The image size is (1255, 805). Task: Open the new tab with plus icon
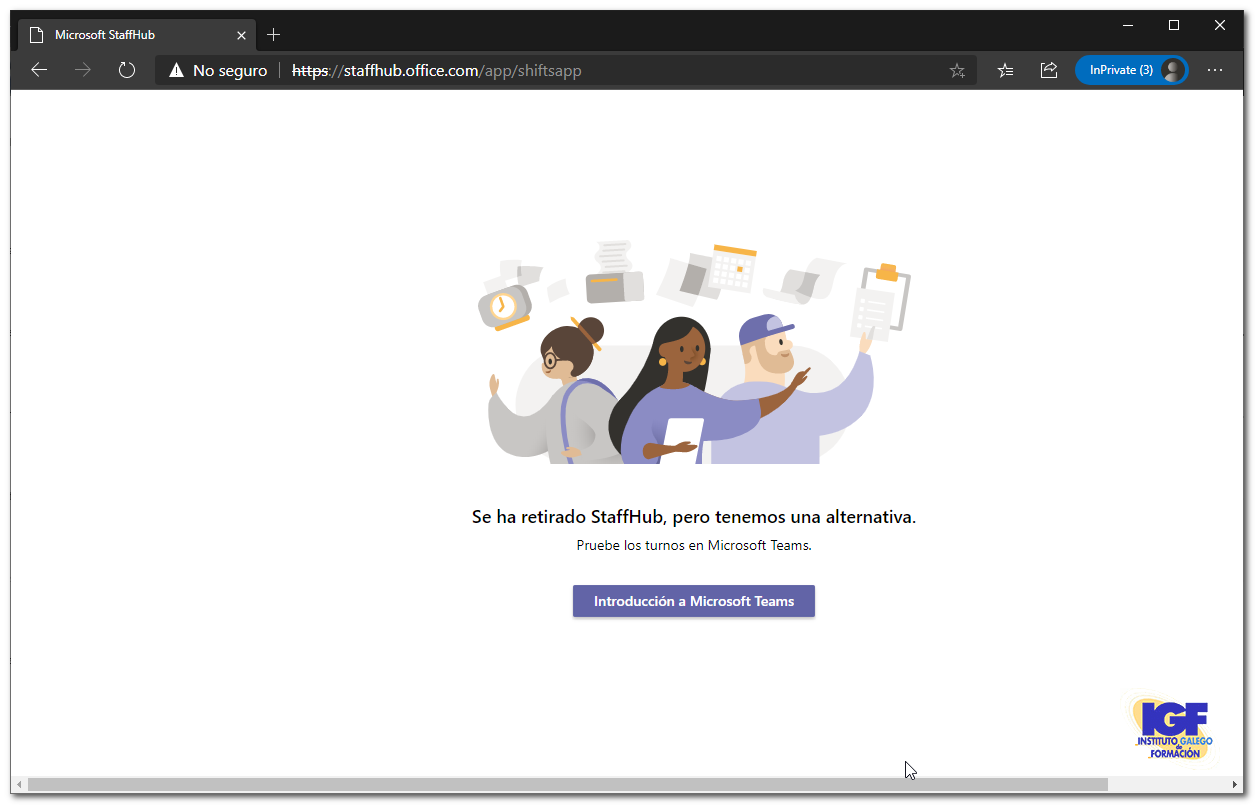pos(273,35)
